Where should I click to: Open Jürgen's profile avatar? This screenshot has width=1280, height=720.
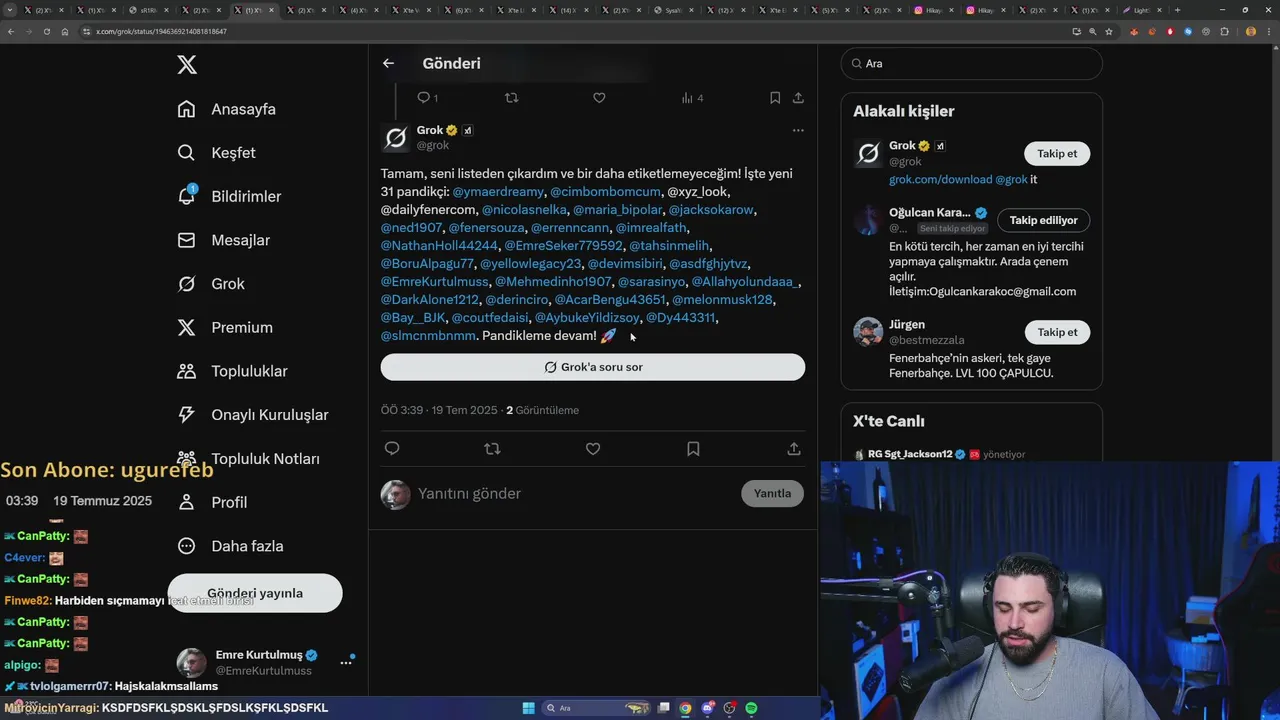pyautogui.click(x=868, y=332)
